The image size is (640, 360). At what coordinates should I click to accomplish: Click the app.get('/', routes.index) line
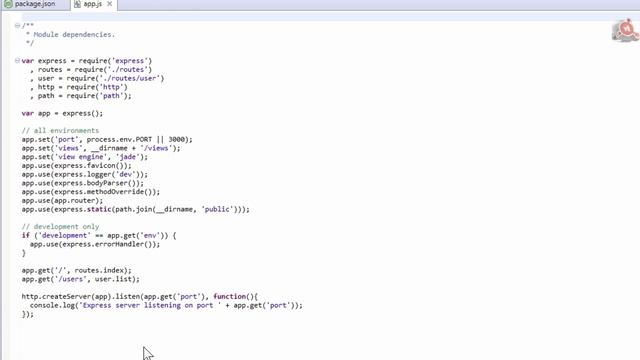click(76, 270)
